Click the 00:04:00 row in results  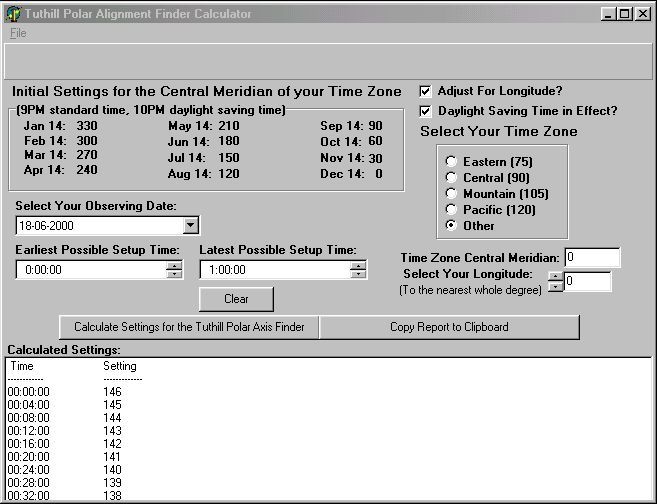point(65,405)
